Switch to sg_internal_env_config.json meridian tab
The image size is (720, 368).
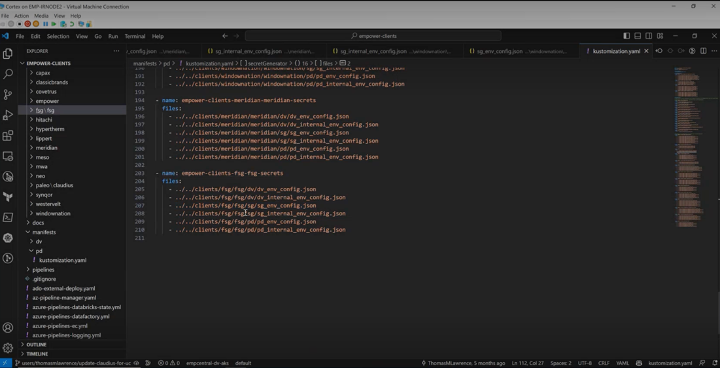[263, 51]
